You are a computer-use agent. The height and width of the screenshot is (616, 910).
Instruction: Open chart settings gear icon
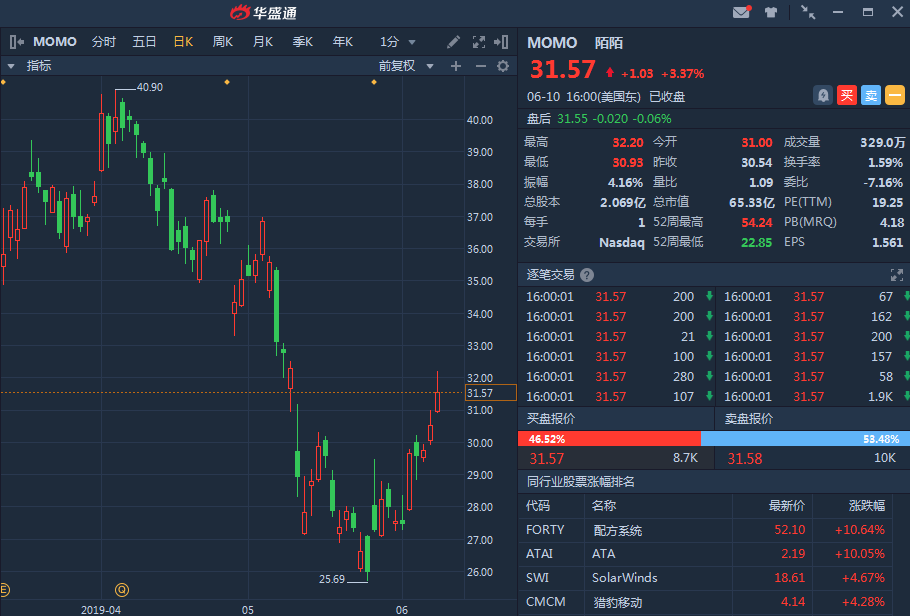click(503, 66)
